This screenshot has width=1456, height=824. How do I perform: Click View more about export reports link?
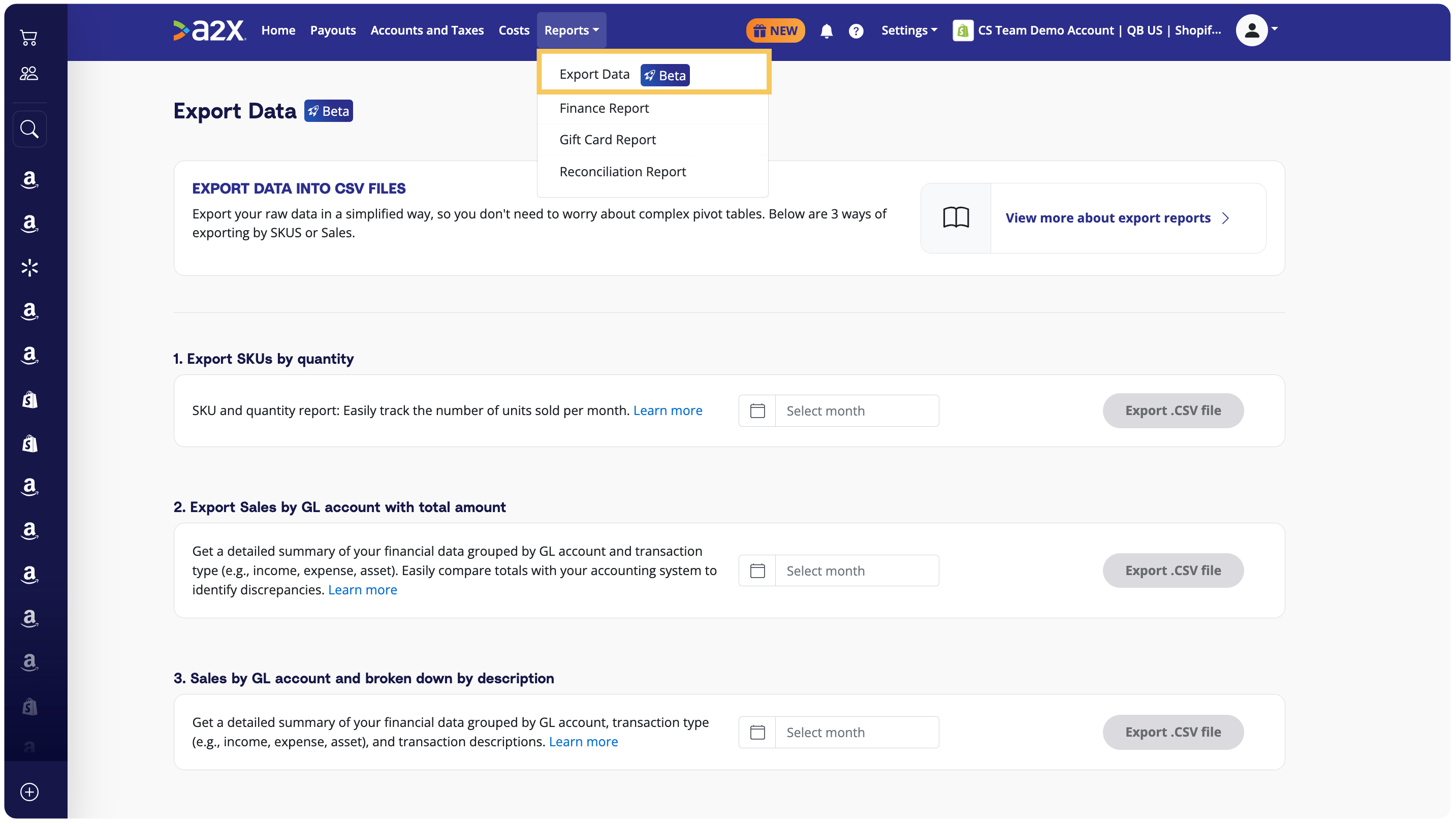tap(1107, 218)
